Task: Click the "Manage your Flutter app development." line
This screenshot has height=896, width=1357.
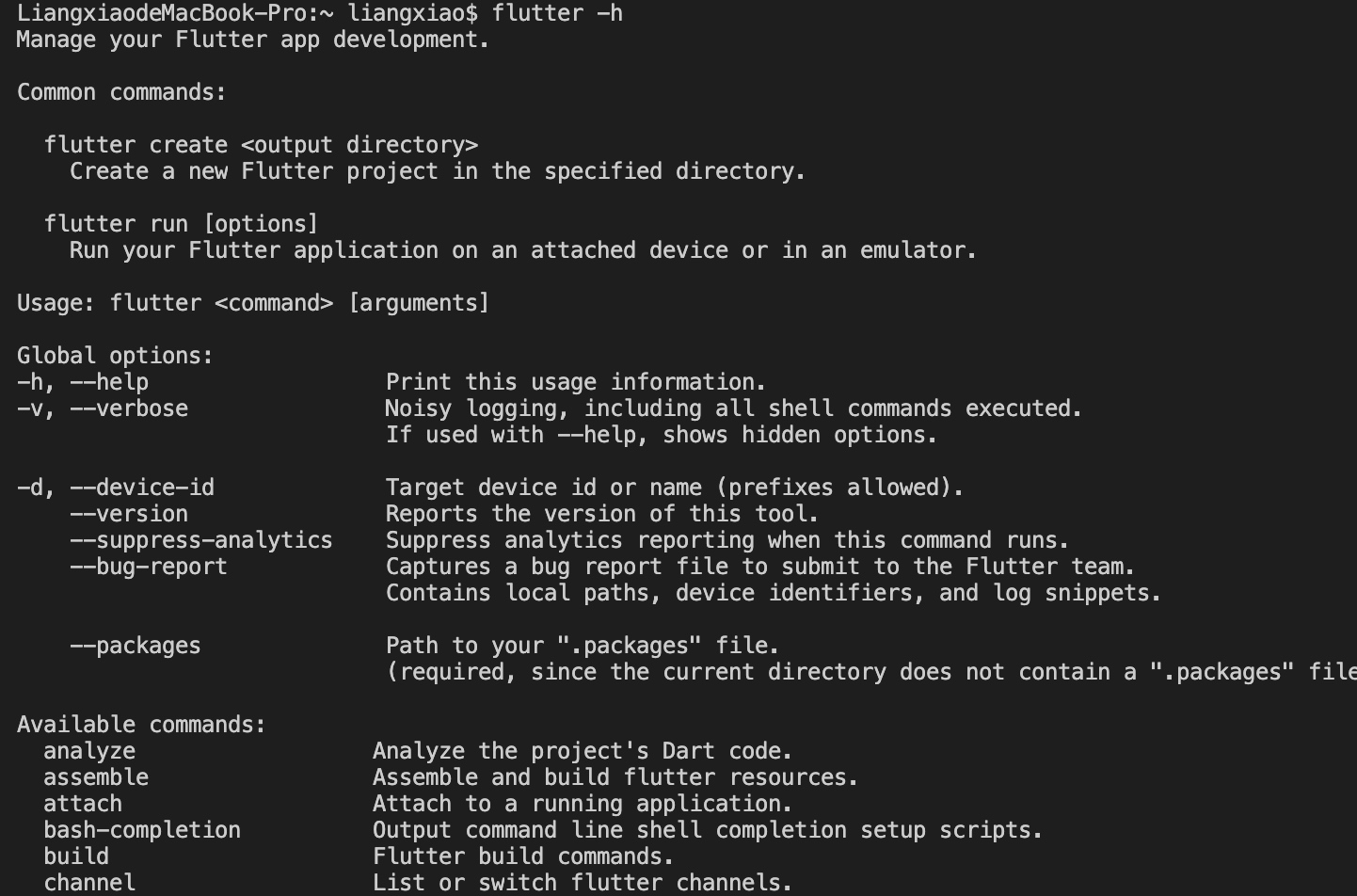Action: pos(253,40)
